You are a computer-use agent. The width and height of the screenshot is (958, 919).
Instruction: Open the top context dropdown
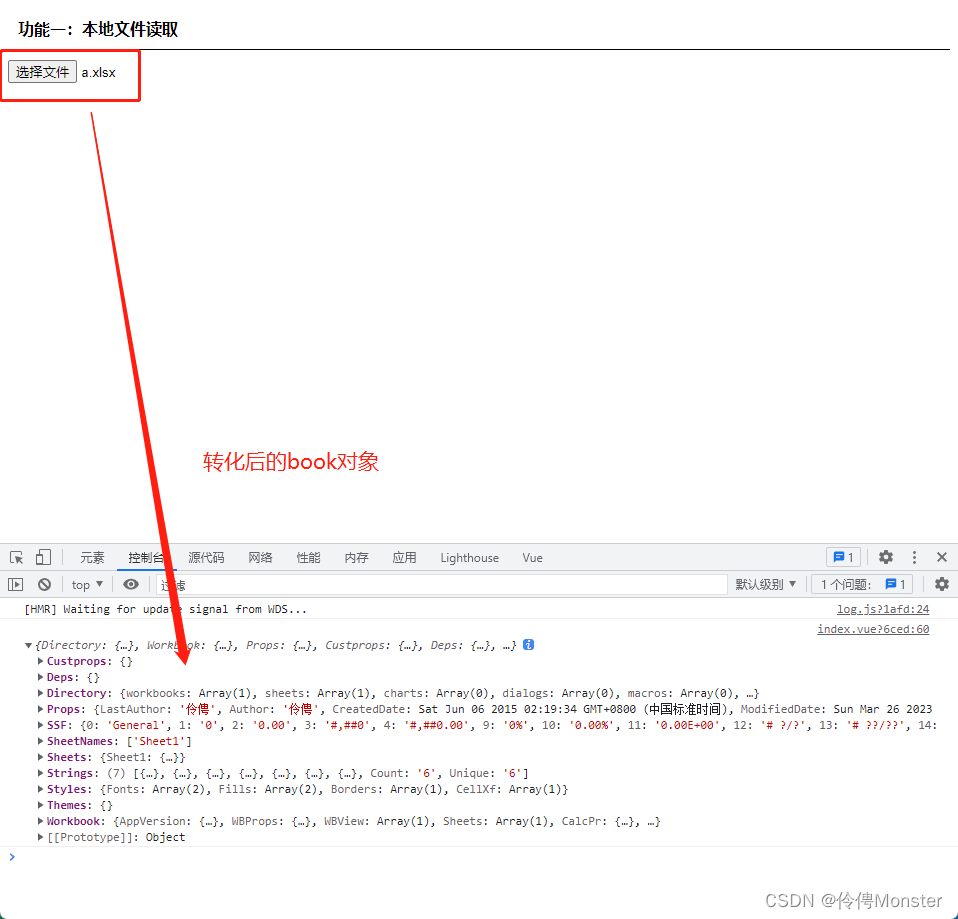pyautogui.click(x=87, y=585)
